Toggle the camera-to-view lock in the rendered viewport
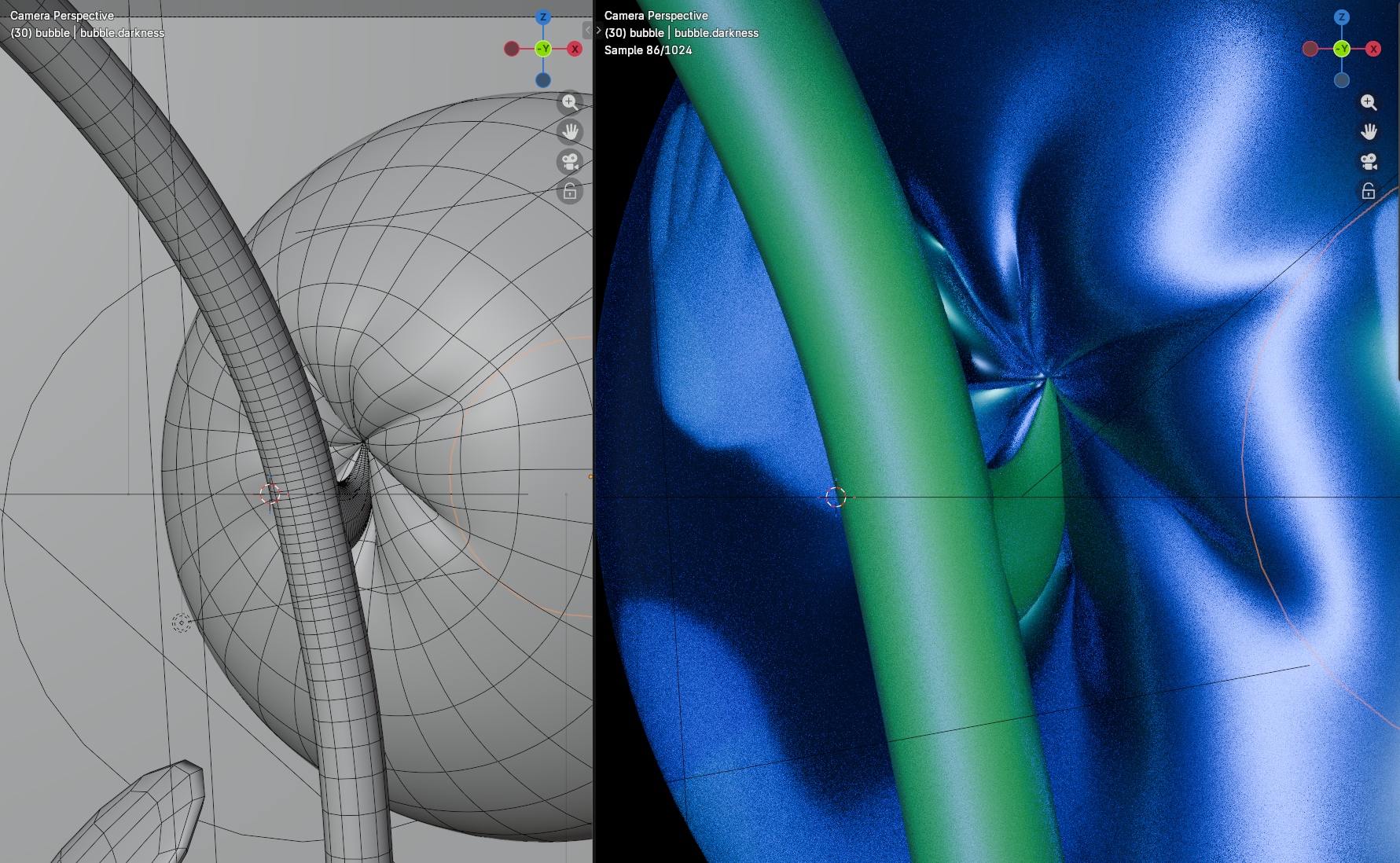Screen dimensions: 1400x863 1369,191
